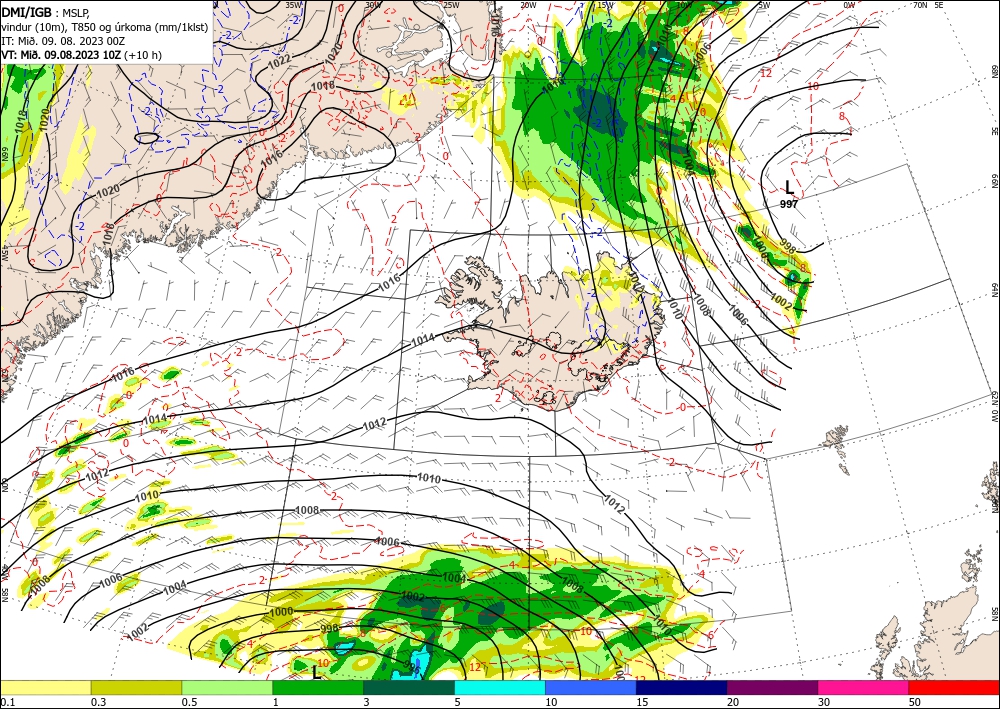Screen dimensions: 1000x709
Task: Click the '30' legend scale value
Action: 825,702
